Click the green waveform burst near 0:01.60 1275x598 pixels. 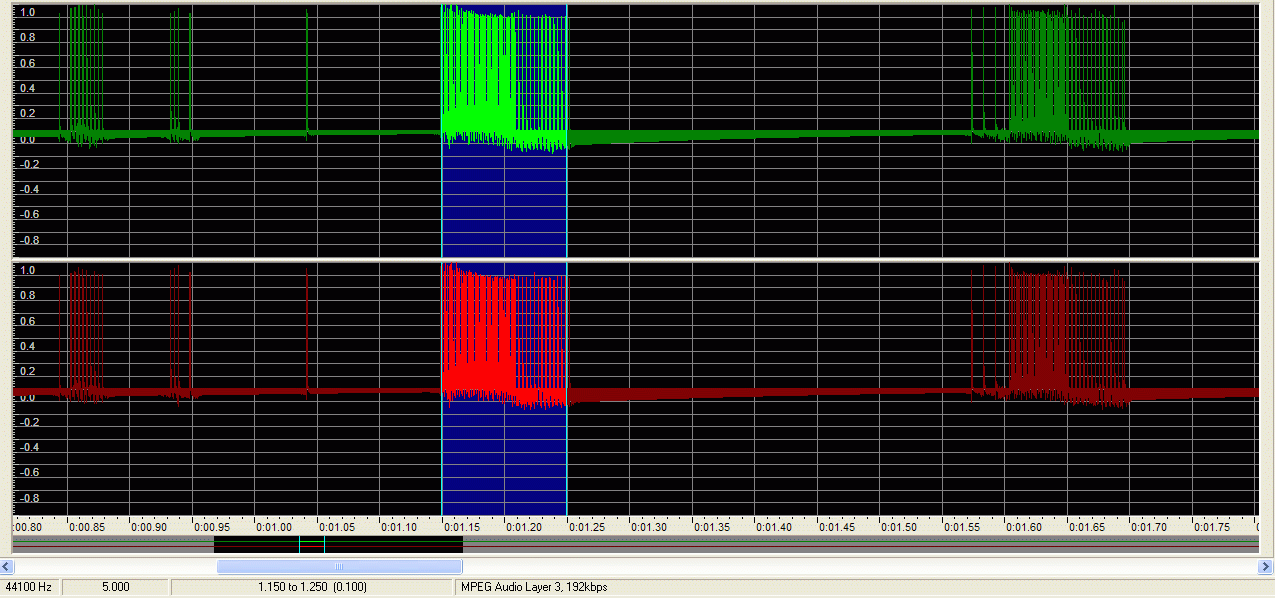click(1040, 80)
